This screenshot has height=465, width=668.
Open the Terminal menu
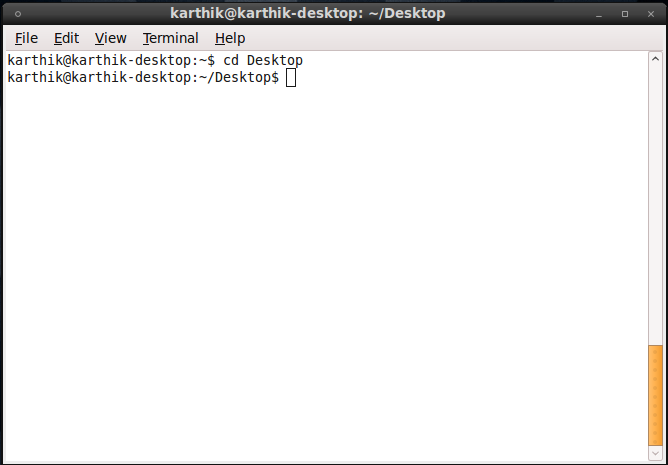170,38
